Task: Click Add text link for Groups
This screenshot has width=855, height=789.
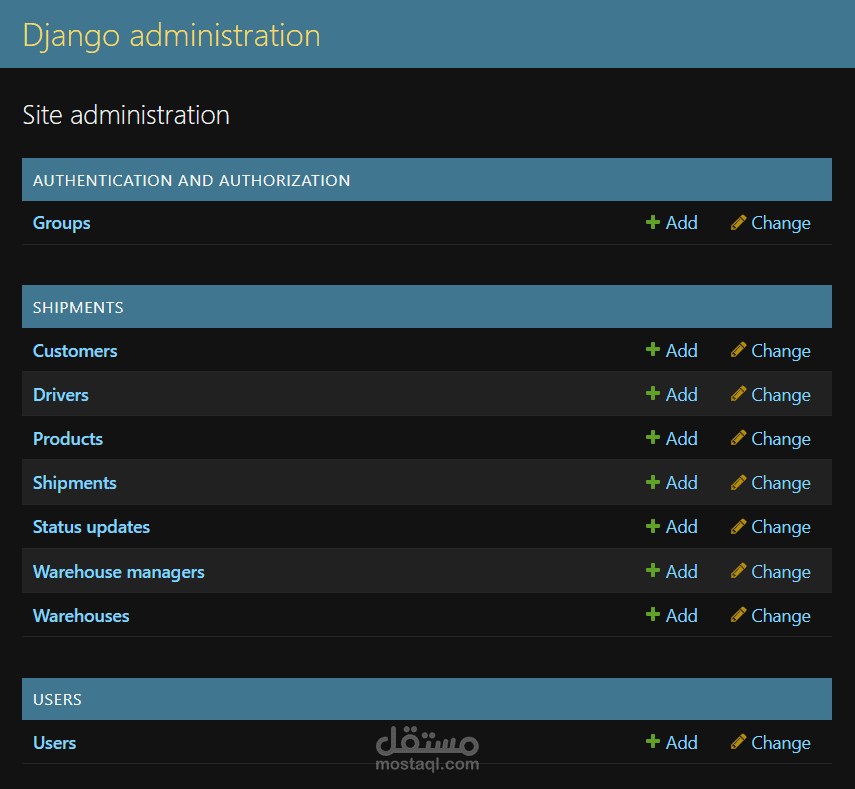Action: tap(682, 222)
